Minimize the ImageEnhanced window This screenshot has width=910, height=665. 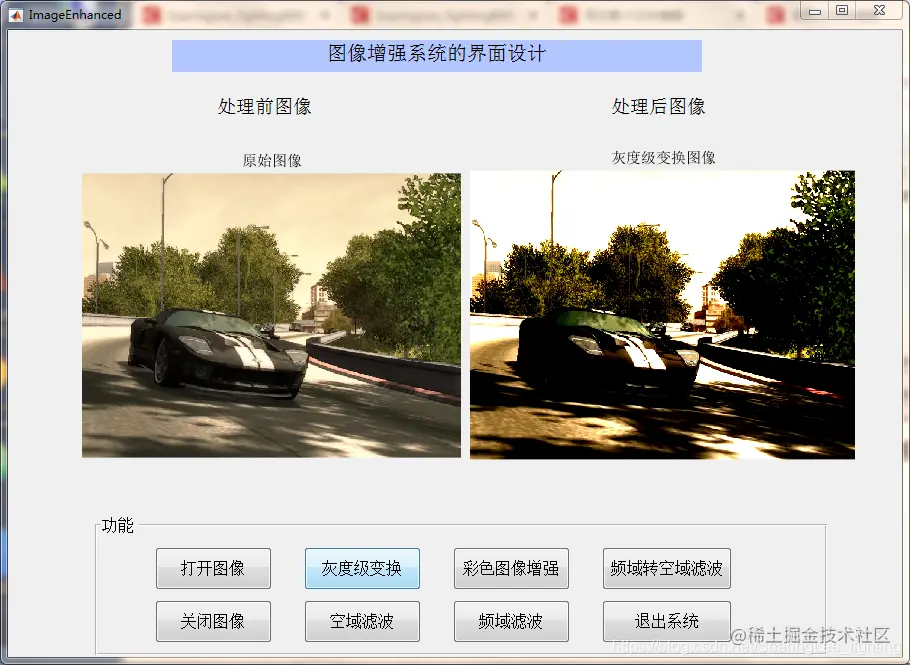tap(815, 11)
